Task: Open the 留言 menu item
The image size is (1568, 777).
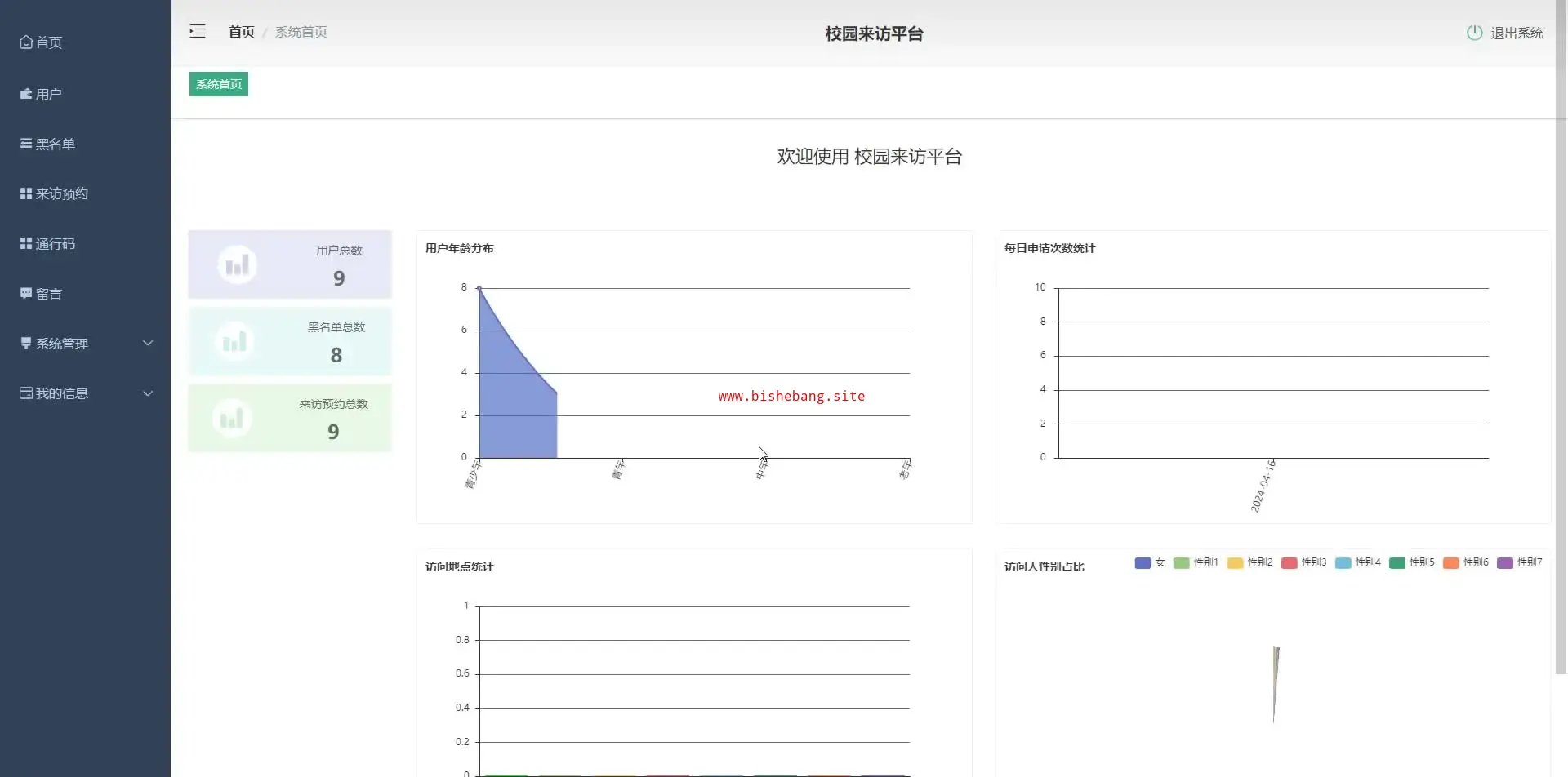Action: (x=86, y=294)
